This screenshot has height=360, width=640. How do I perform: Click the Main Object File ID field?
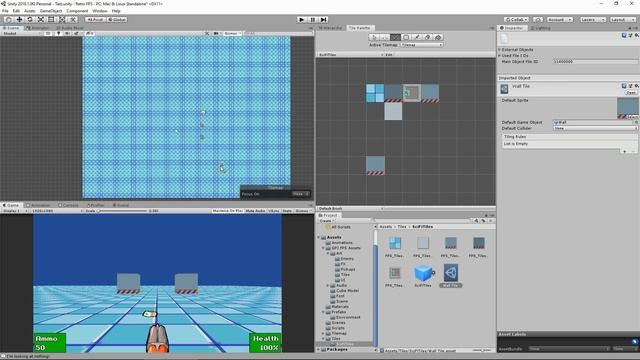point(595,62)
